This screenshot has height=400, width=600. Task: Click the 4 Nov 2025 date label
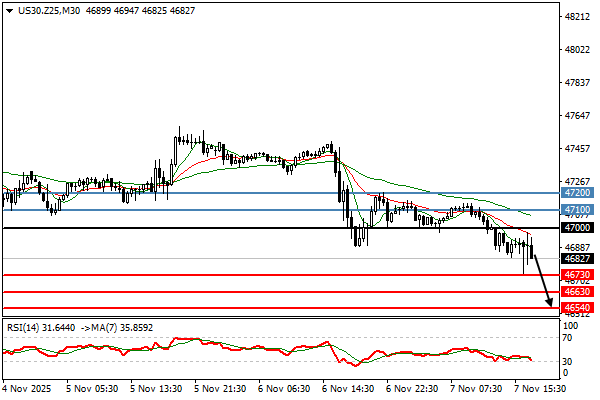pyautogui.click(x=26, y=387)
